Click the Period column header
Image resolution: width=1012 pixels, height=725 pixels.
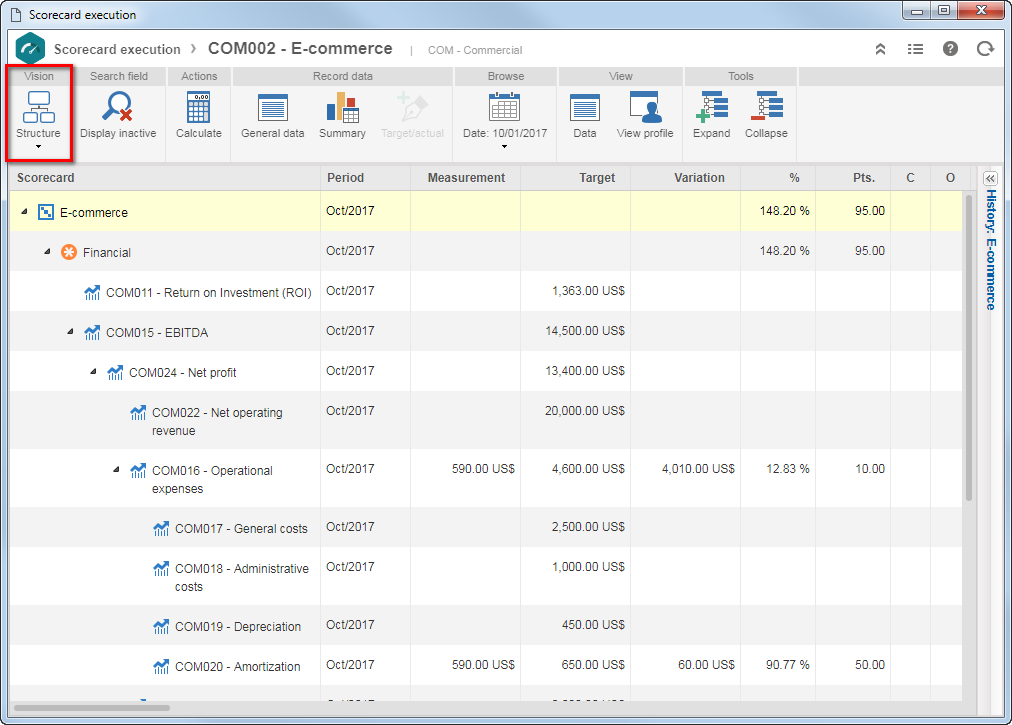click(365, 178)
